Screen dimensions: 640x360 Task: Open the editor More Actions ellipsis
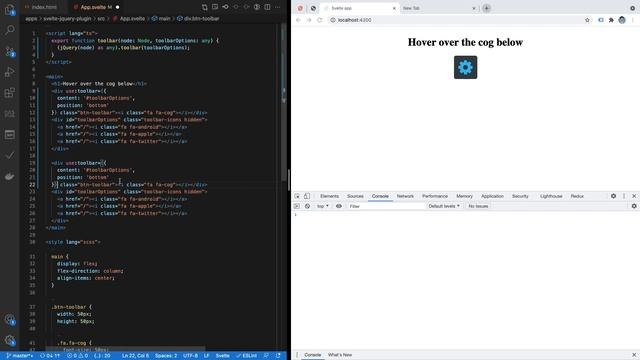point(278,7)
